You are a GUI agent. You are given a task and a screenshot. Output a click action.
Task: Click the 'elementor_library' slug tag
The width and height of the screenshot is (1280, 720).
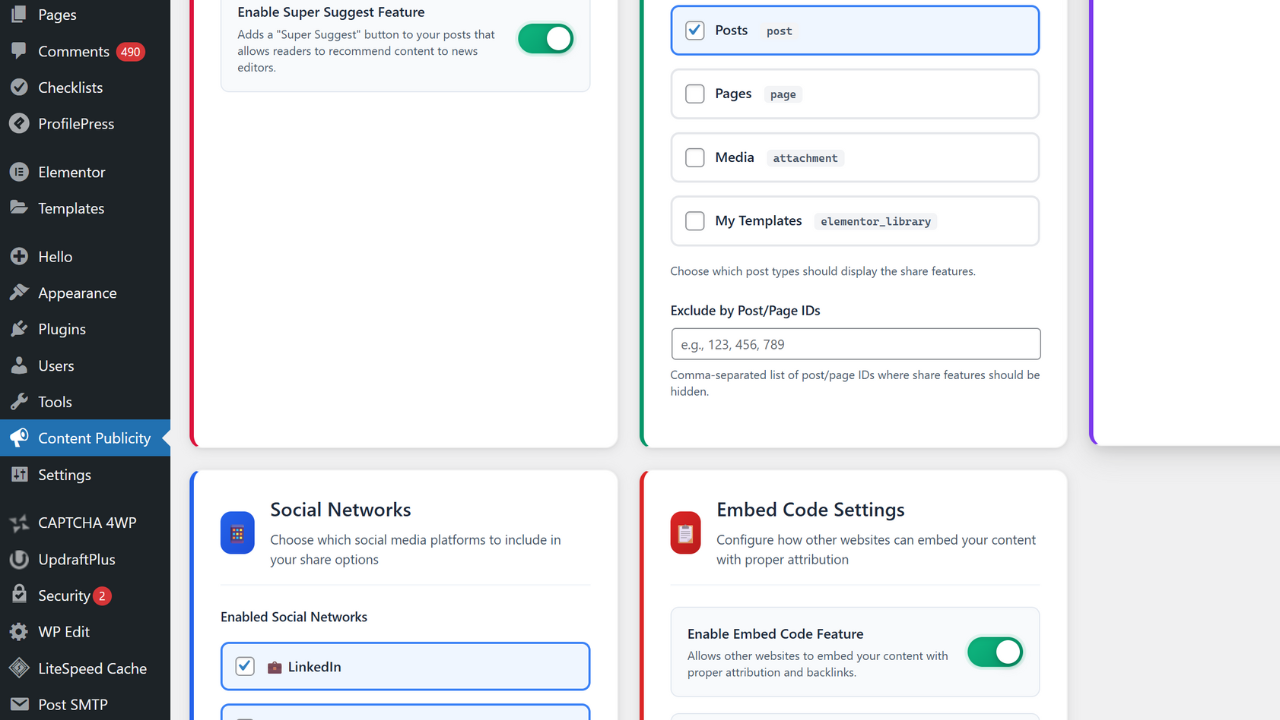click(x=876, y=222)
